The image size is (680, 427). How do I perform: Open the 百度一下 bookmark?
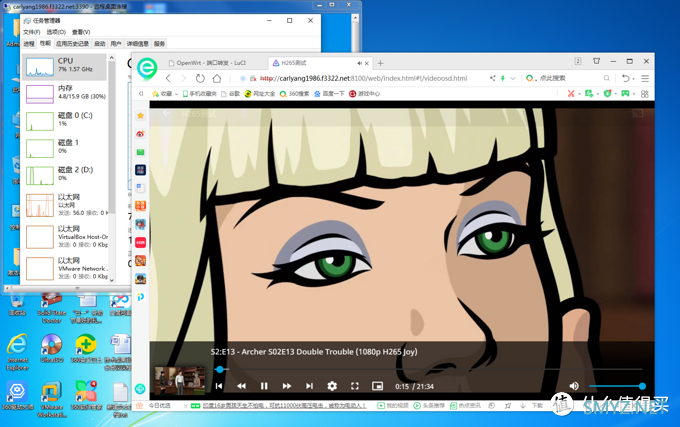coord(329,94)
